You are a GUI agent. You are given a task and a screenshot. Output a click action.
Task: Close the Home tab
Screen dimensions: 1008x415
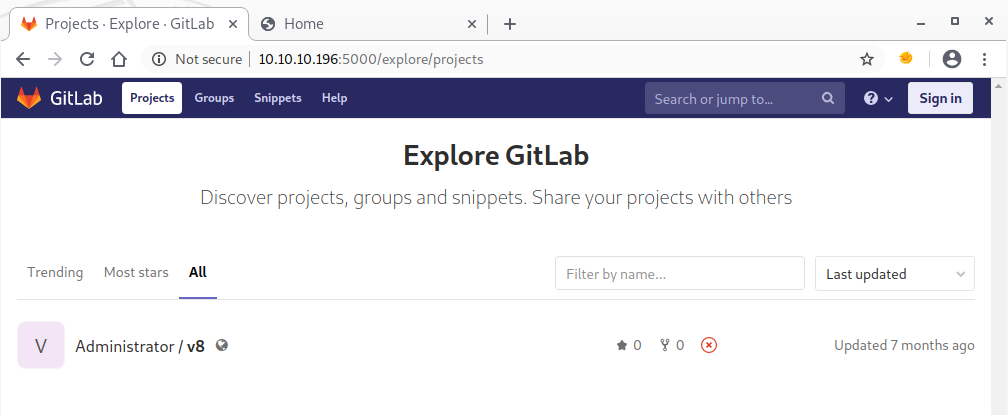[471, 24]
